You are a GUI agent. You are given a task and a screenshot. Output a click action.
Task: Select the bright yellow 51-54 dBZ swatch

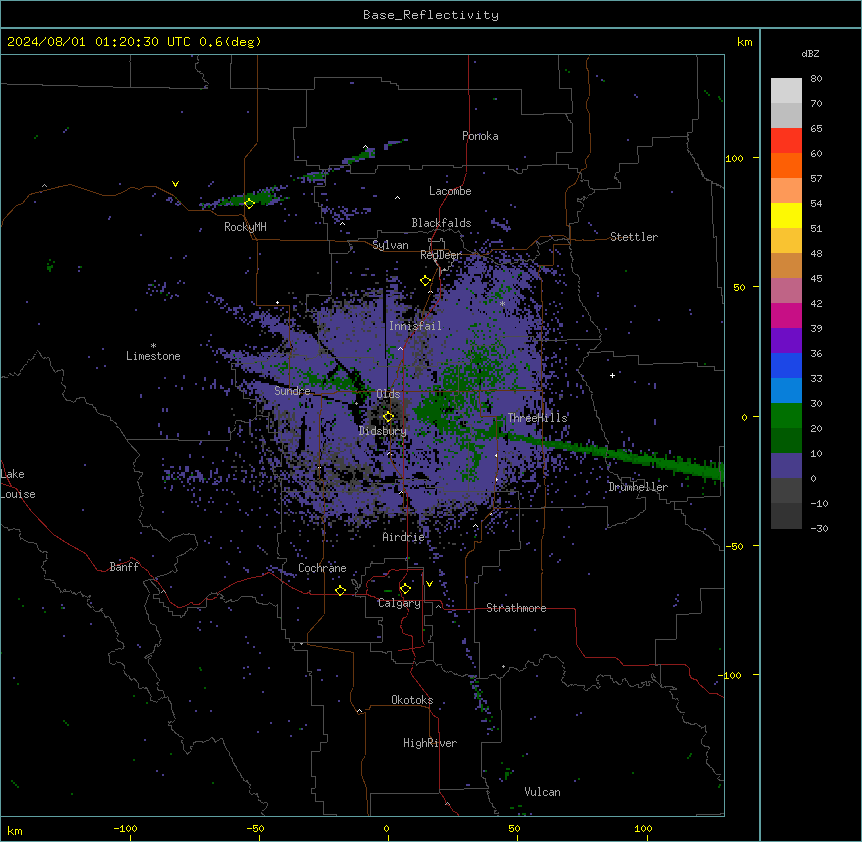click(786, 215)
